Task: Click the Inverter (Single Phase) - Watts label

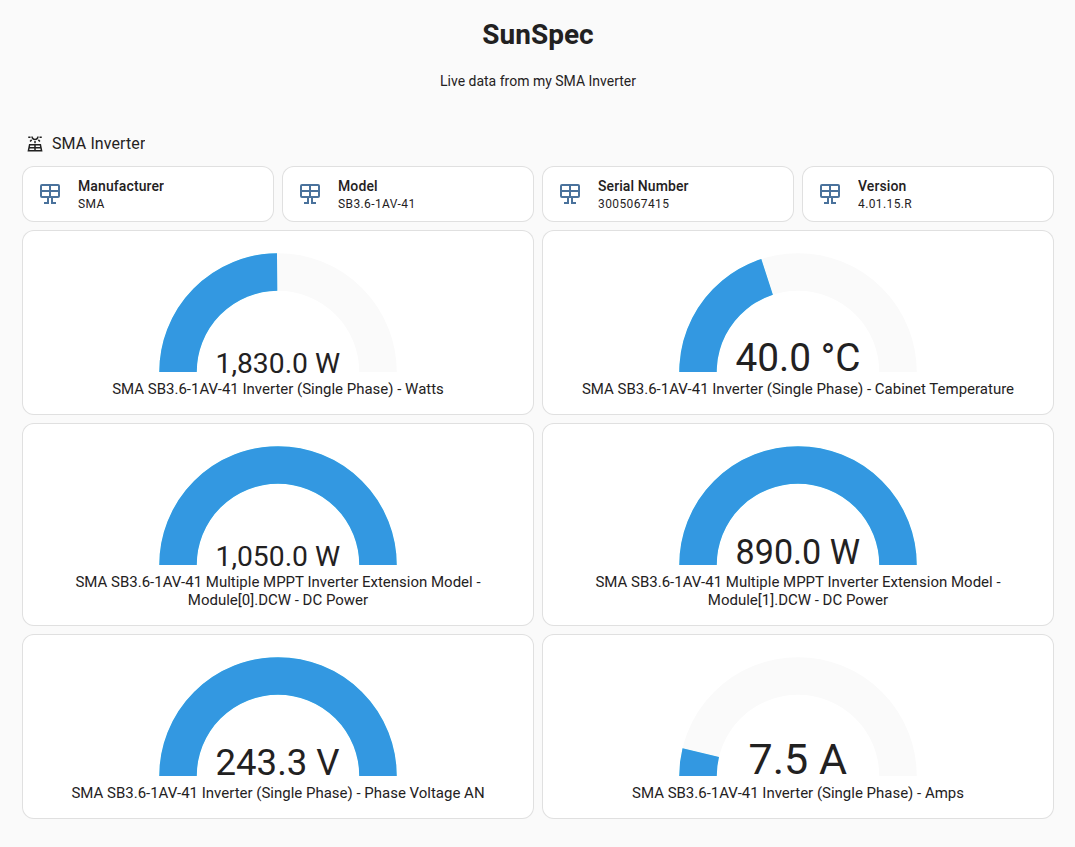Action: [x=278, y=389]
